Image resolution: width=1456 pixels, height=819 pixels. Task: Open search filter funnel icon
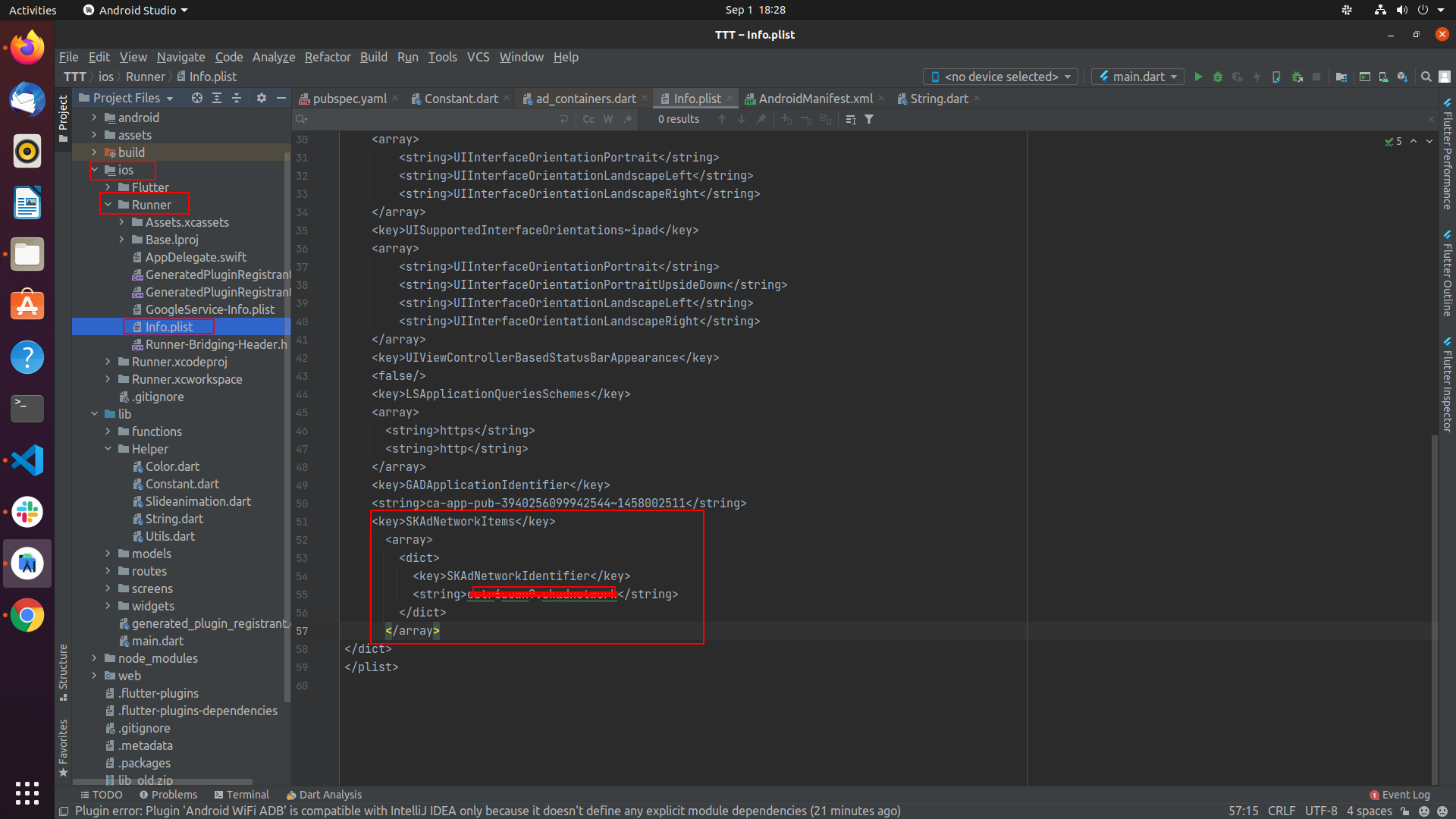pos(870,119)
